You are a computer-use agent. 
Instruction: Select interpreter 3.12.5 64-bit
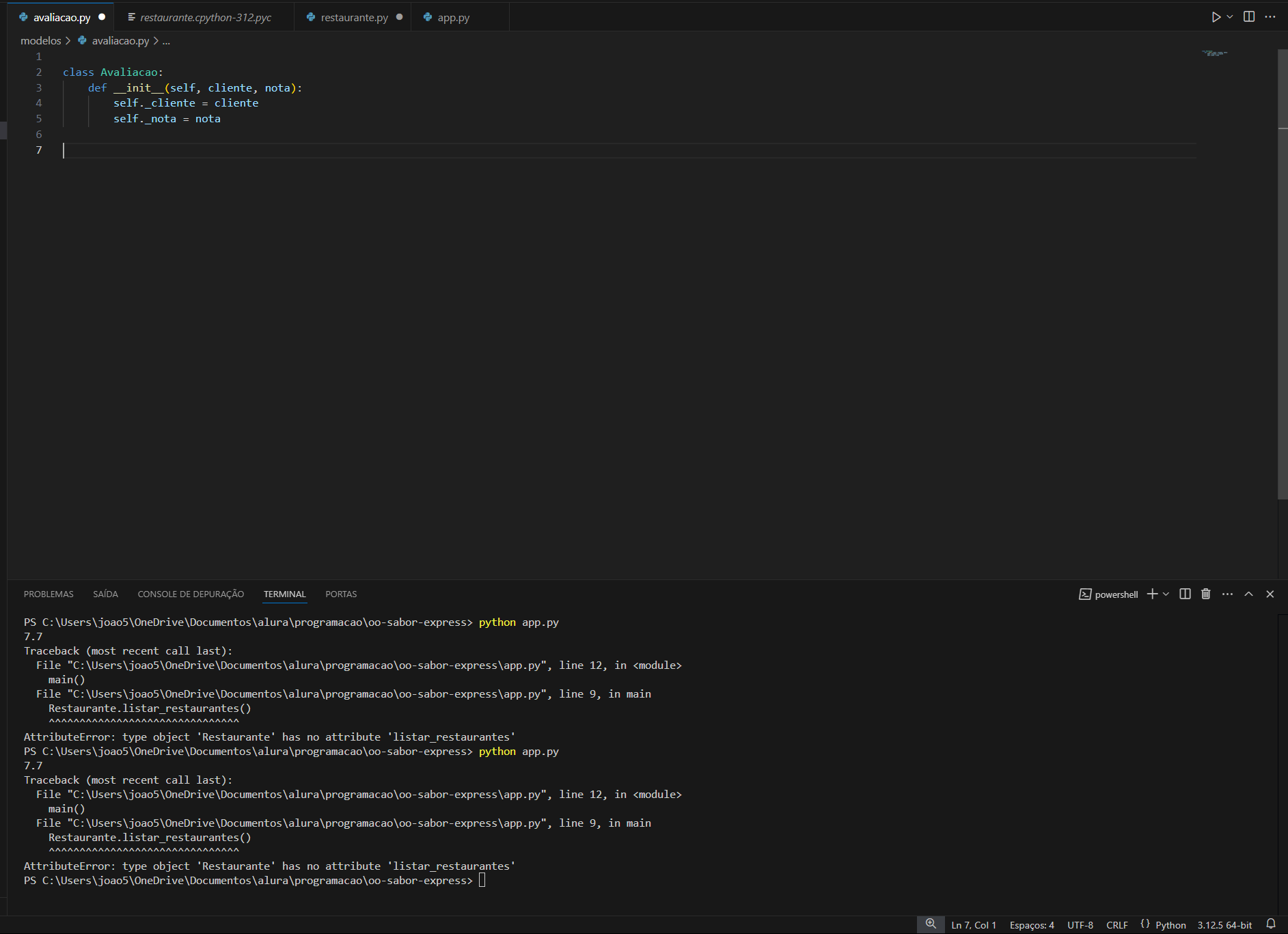[1224, 925]
